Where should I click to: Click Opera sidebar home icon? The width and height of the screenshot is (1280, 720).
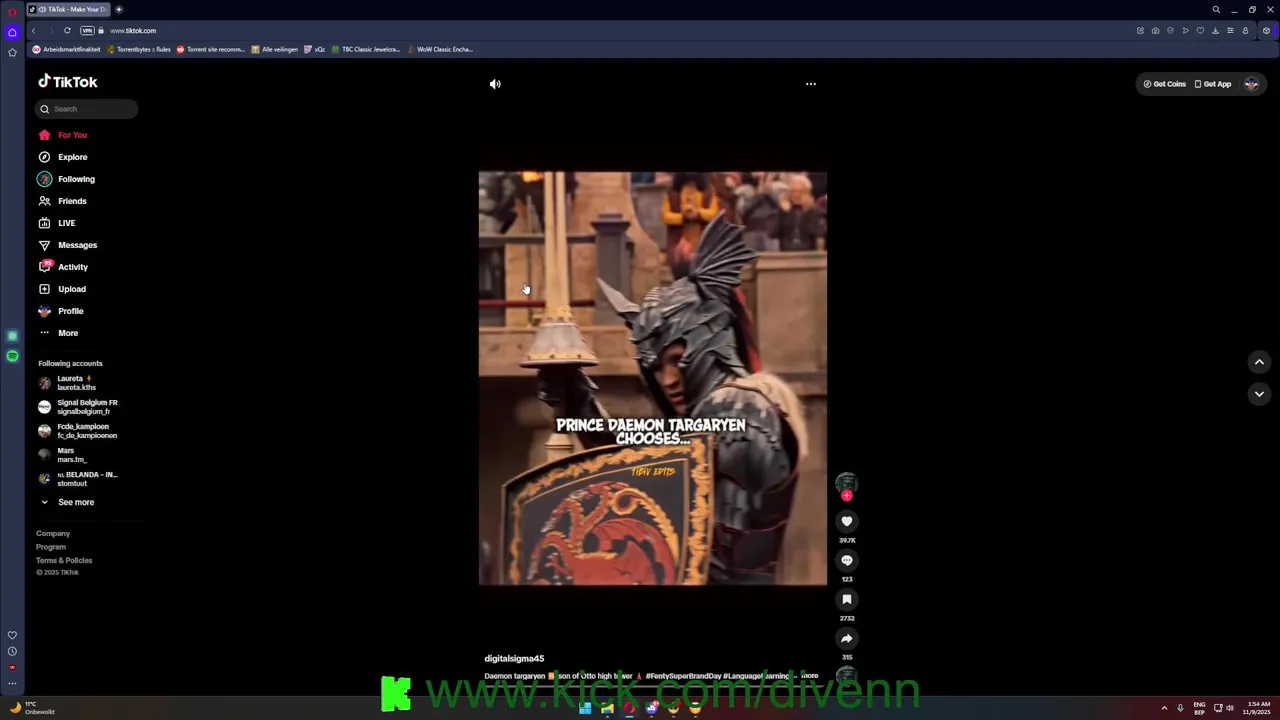tap(12, 32)
